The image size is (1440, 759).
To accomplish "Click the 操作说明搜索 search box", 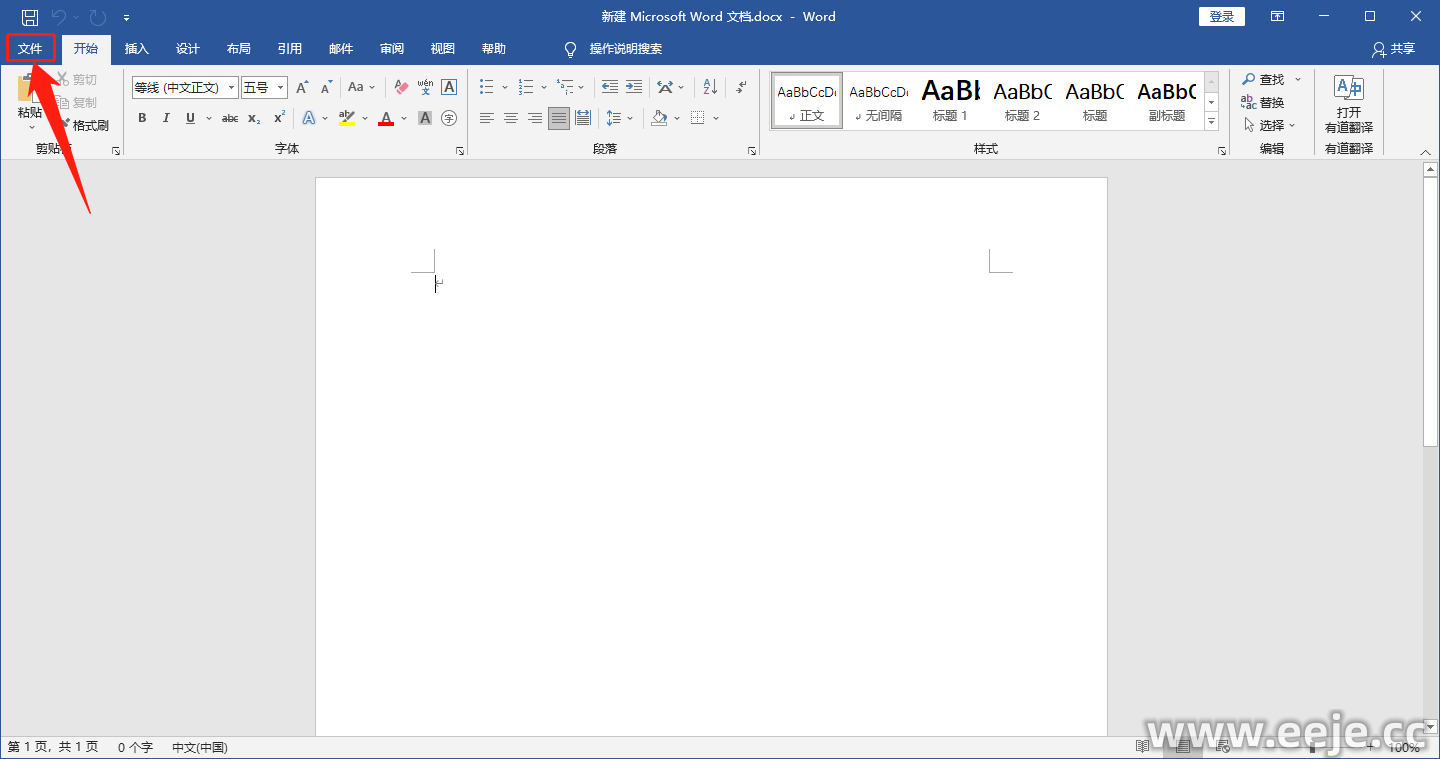I will point(625,49).
